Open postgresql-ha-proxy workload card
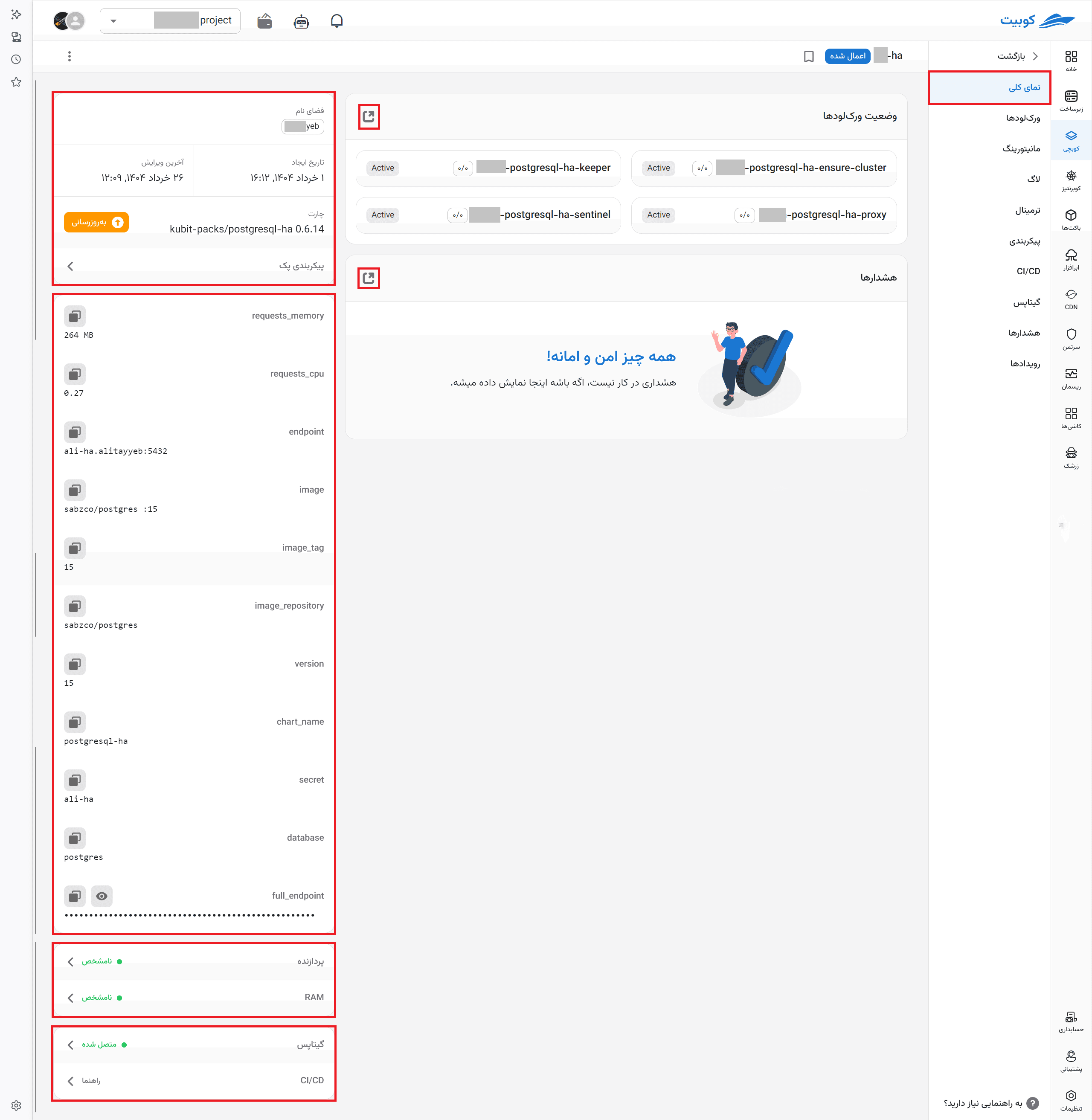This screenshot has height=1120, width=1092. (x=764, y=215)
